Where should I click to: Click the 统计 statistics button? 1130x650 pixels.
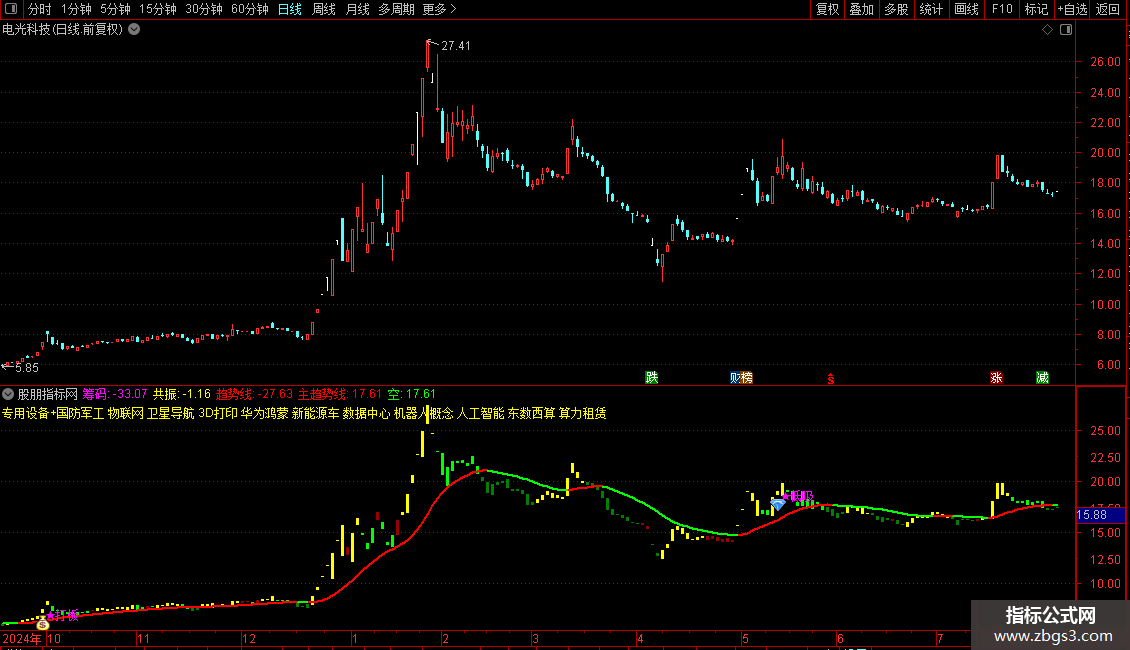930,9
